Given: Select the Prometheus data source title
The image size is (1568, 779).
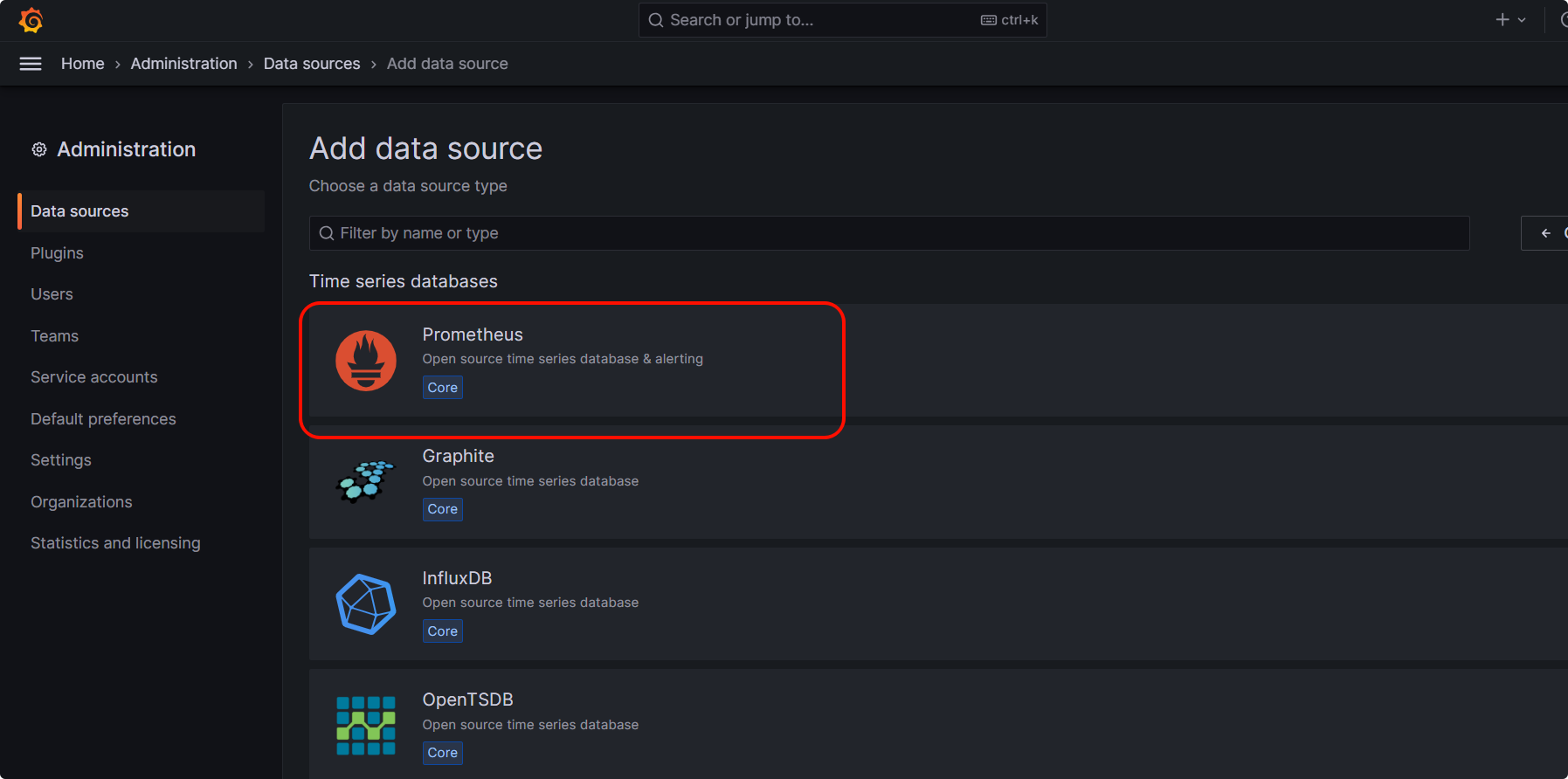Looking at the screenshot, I should pos(473,334).
